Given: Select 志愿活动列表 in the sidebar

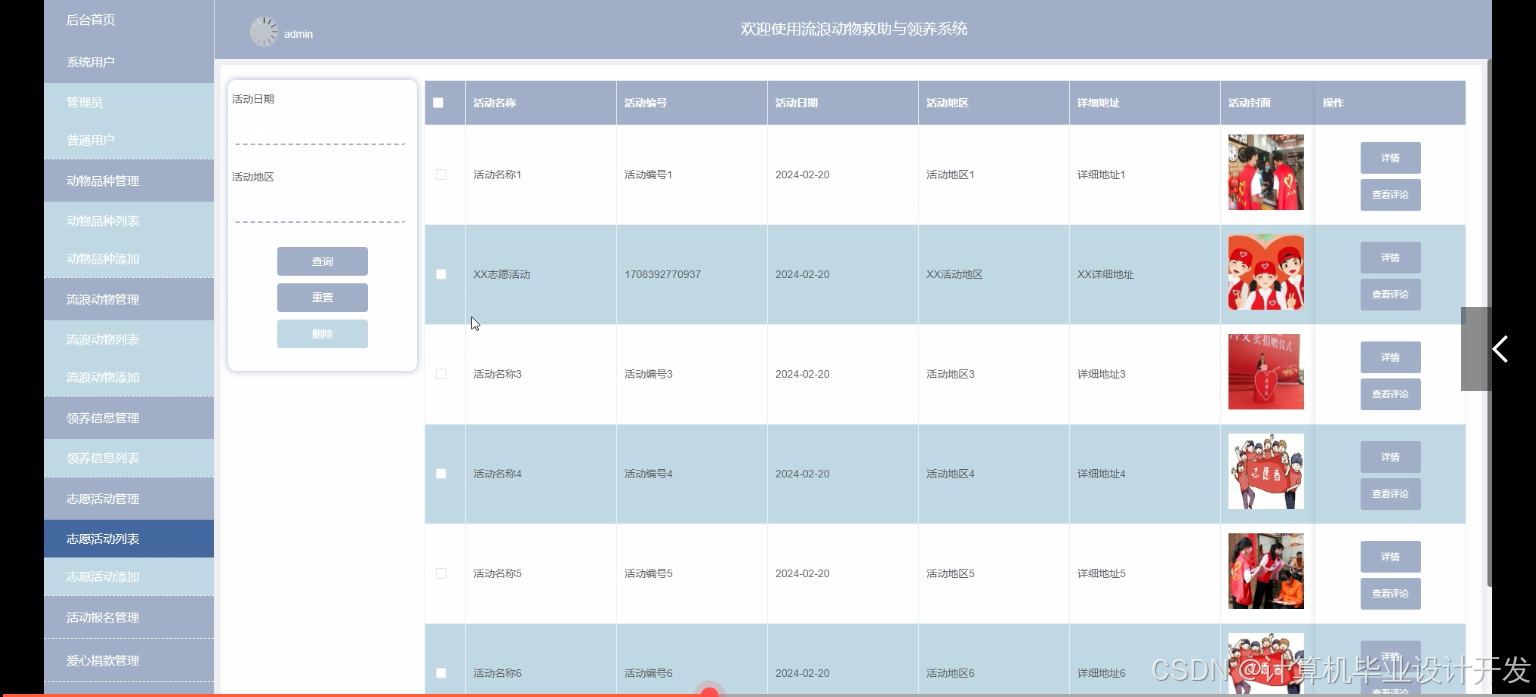Looking at the screenshot, I should 129,539.
